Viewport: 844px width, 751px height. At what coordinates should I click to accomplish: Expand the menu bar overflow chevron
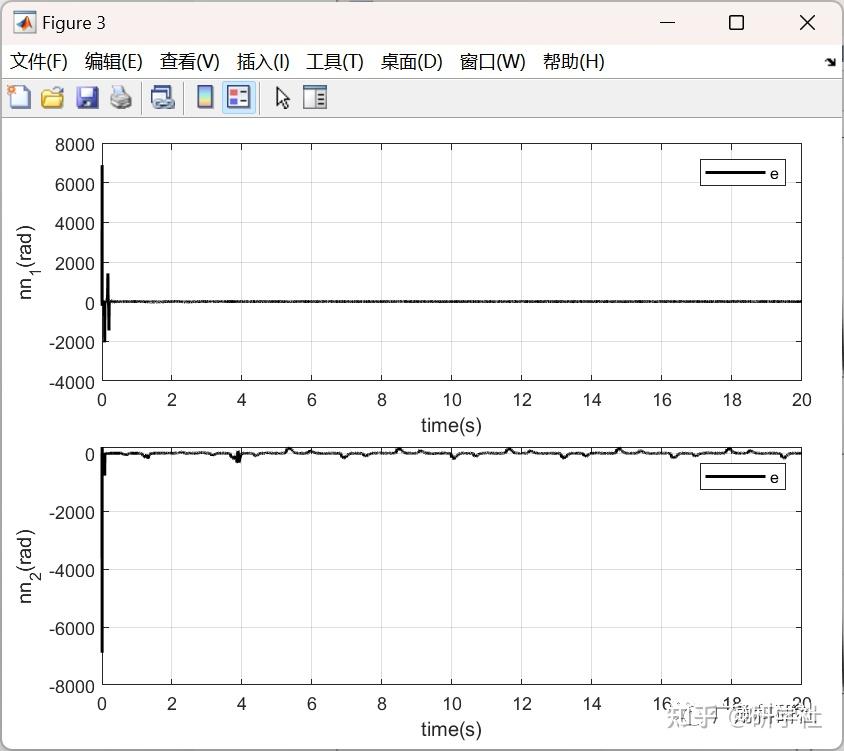[831, 61]
